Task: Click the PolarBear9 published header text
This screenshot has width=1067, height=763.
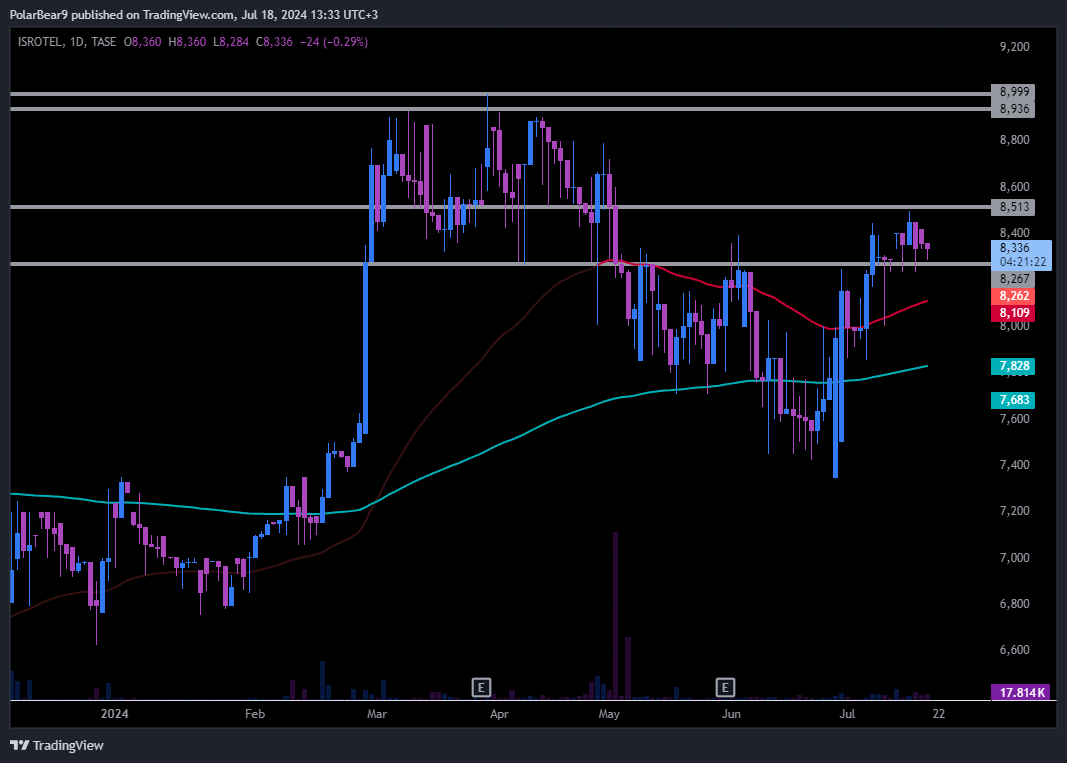Action: click(193, 14)
